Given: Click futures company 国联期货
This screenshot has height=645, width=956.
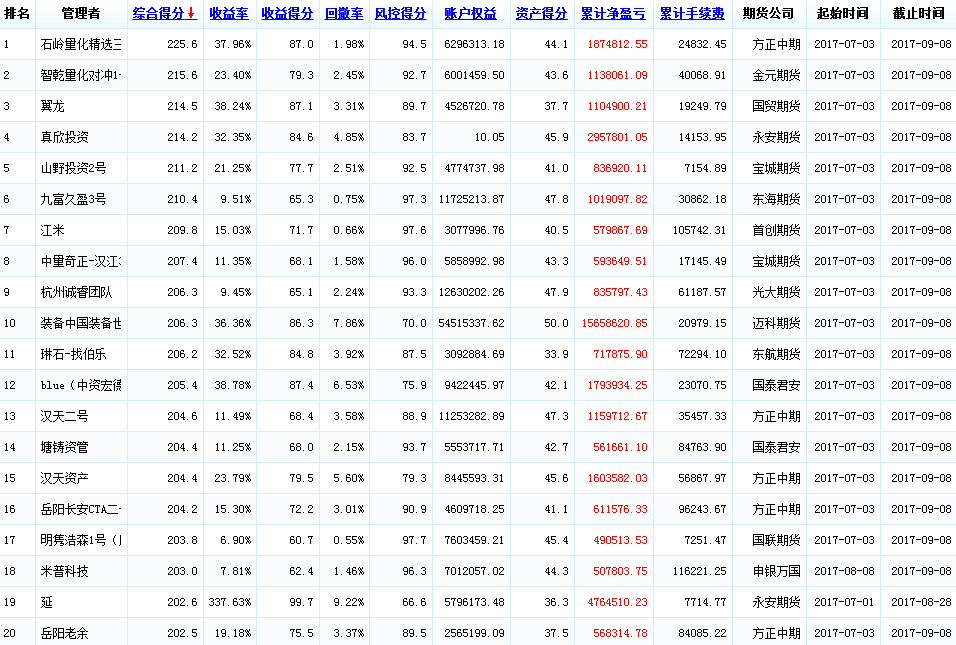Looking at the screenshot, I should pos(776,540).
